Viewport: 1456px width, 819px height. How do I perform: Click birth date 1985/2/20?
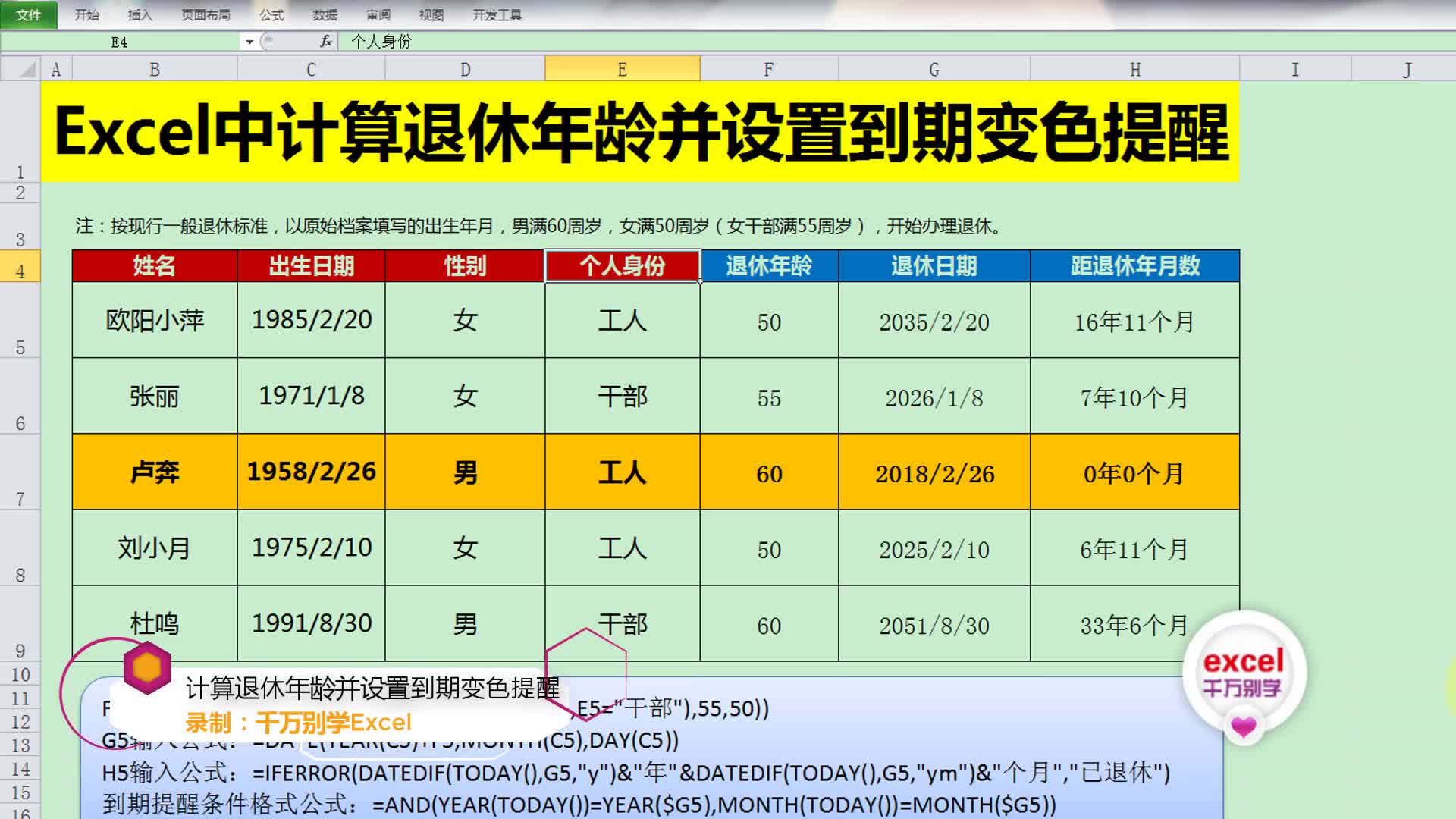311,320
